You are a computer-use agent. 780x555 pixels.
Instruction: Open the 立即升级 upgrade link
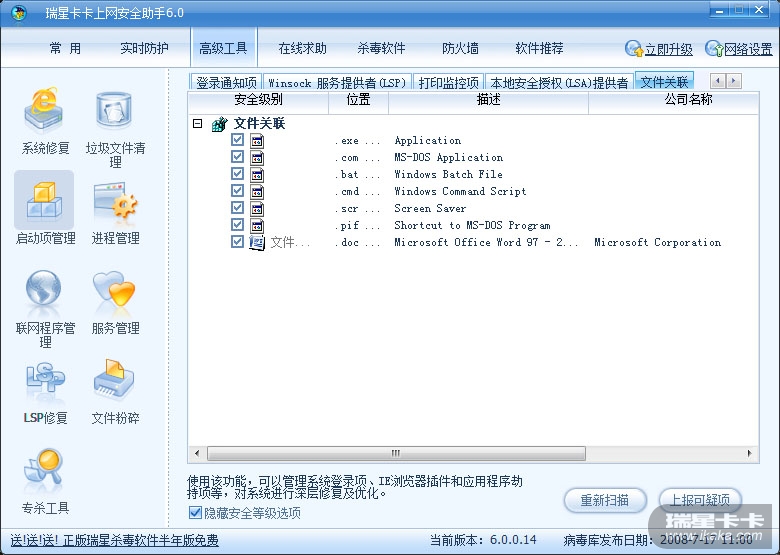pos(669,50)
